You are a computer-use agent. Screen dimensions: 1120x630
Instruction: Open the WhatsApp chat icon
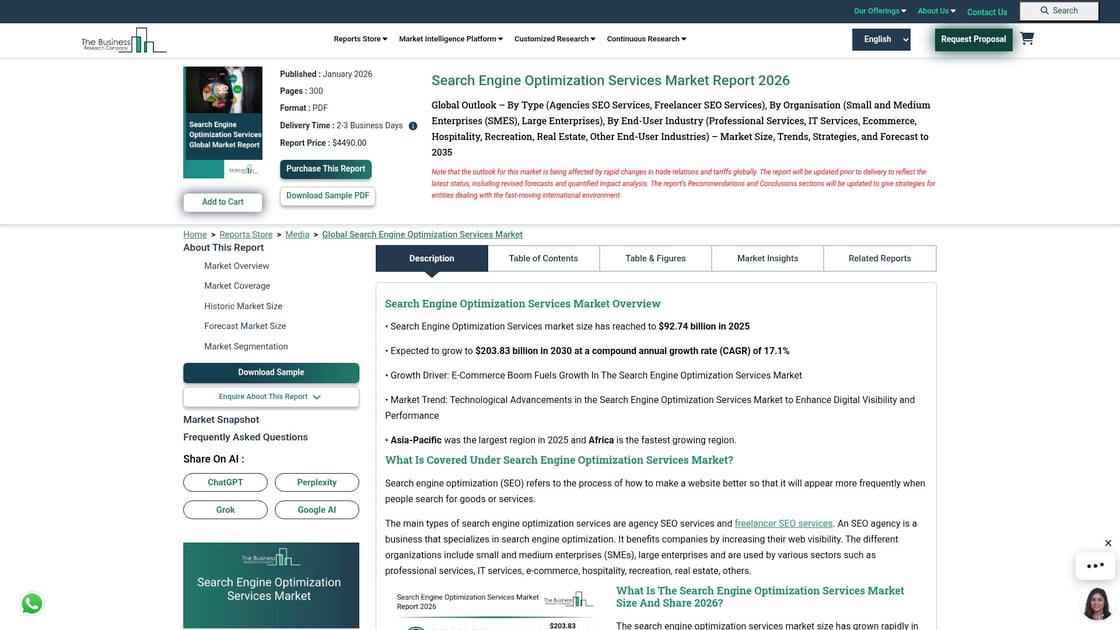point(31,604)
